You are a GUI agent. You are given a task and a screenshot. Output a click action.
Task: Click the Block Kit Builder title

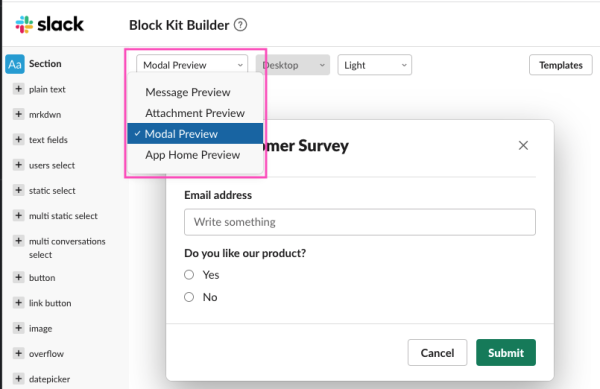pyautogui.click(x=179, y=25)
